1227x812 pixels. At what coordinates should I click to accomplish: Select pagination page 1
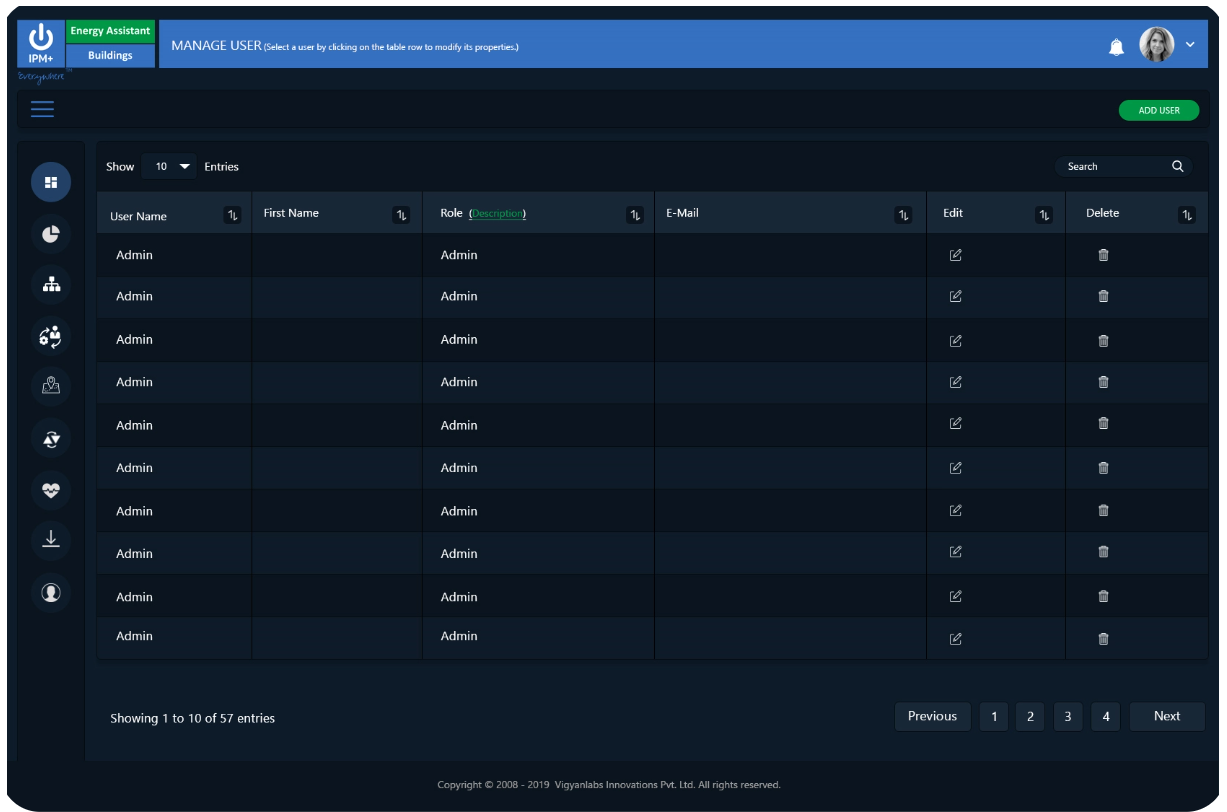tap(994, 717)
